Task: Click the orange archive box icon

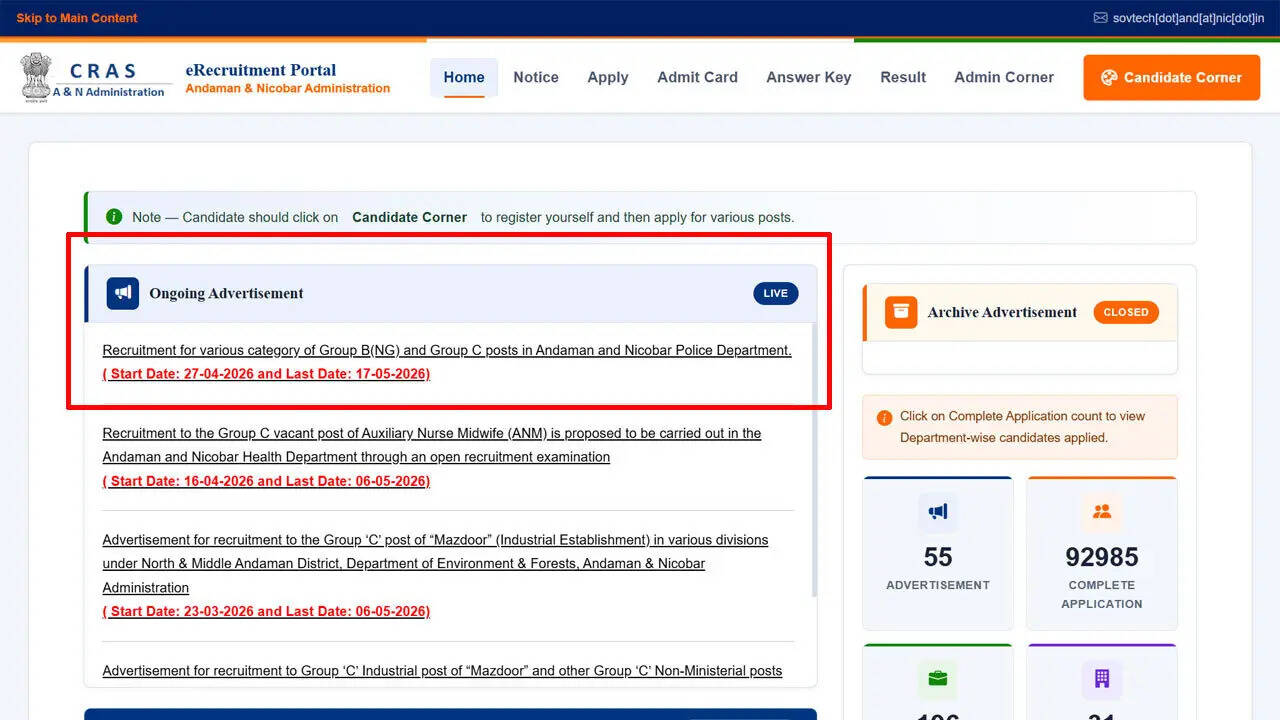Action: click(x=900, y=312)
